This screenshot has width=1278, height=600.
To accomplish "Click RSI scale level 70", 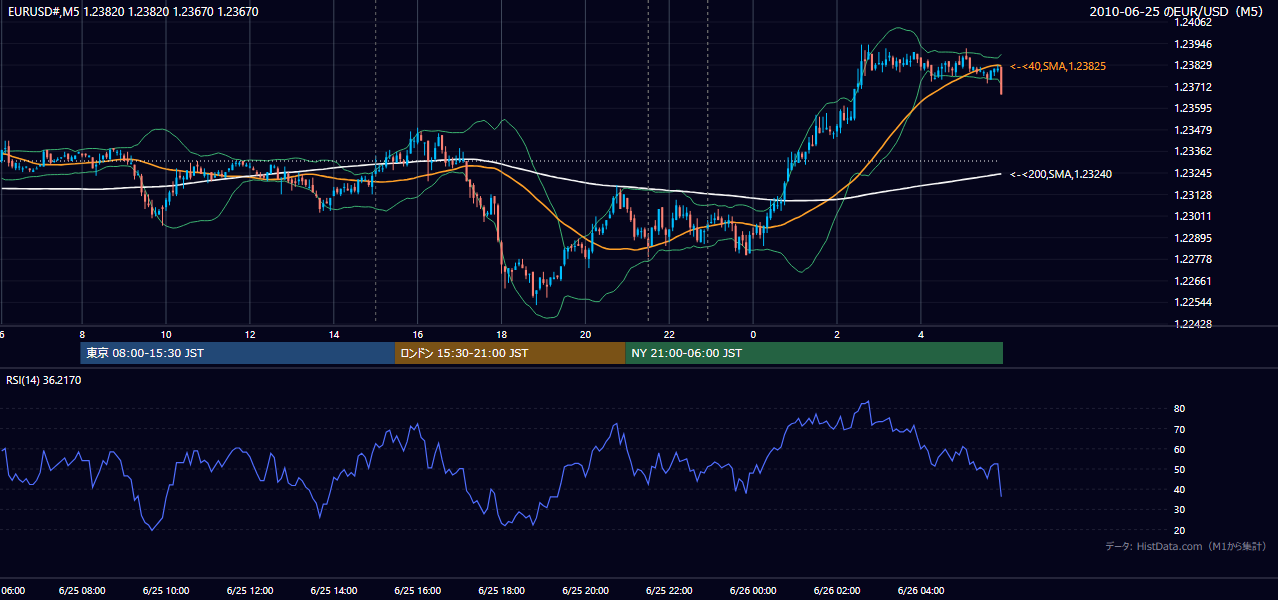I will (x=1179, y=429).
